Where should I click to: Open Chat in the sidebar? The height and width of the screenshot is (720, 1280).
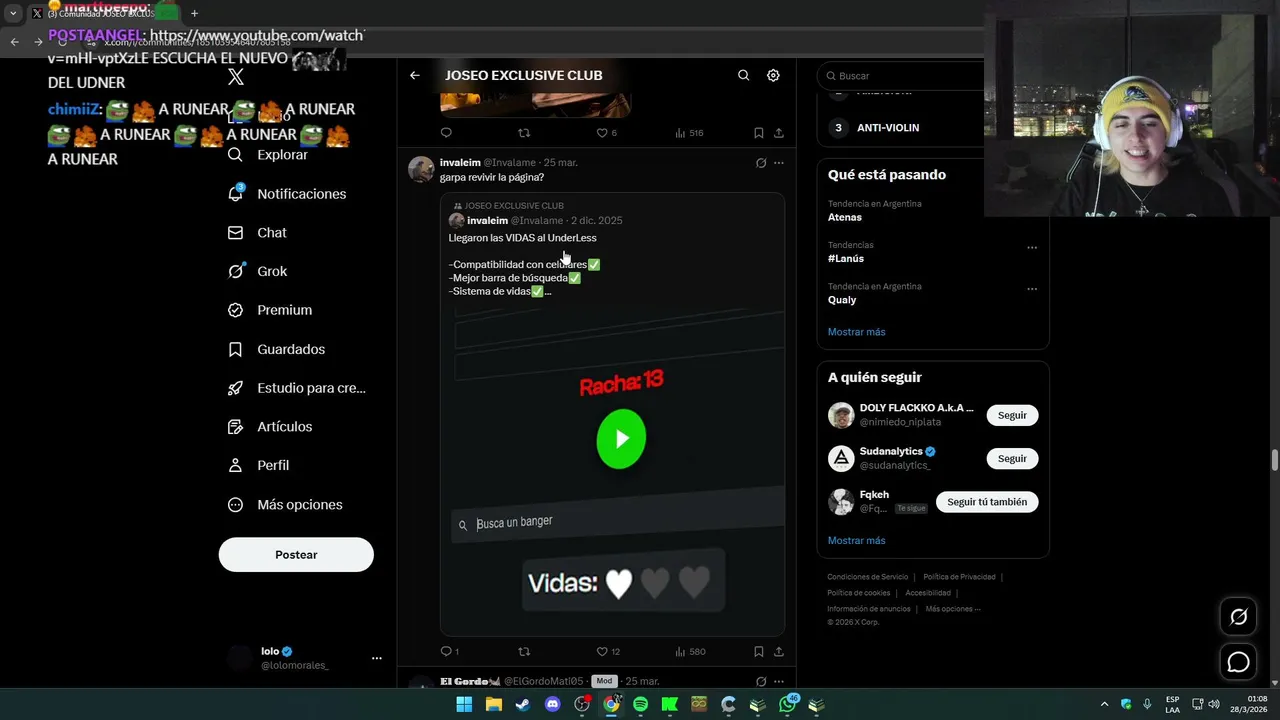coord(257,233)
